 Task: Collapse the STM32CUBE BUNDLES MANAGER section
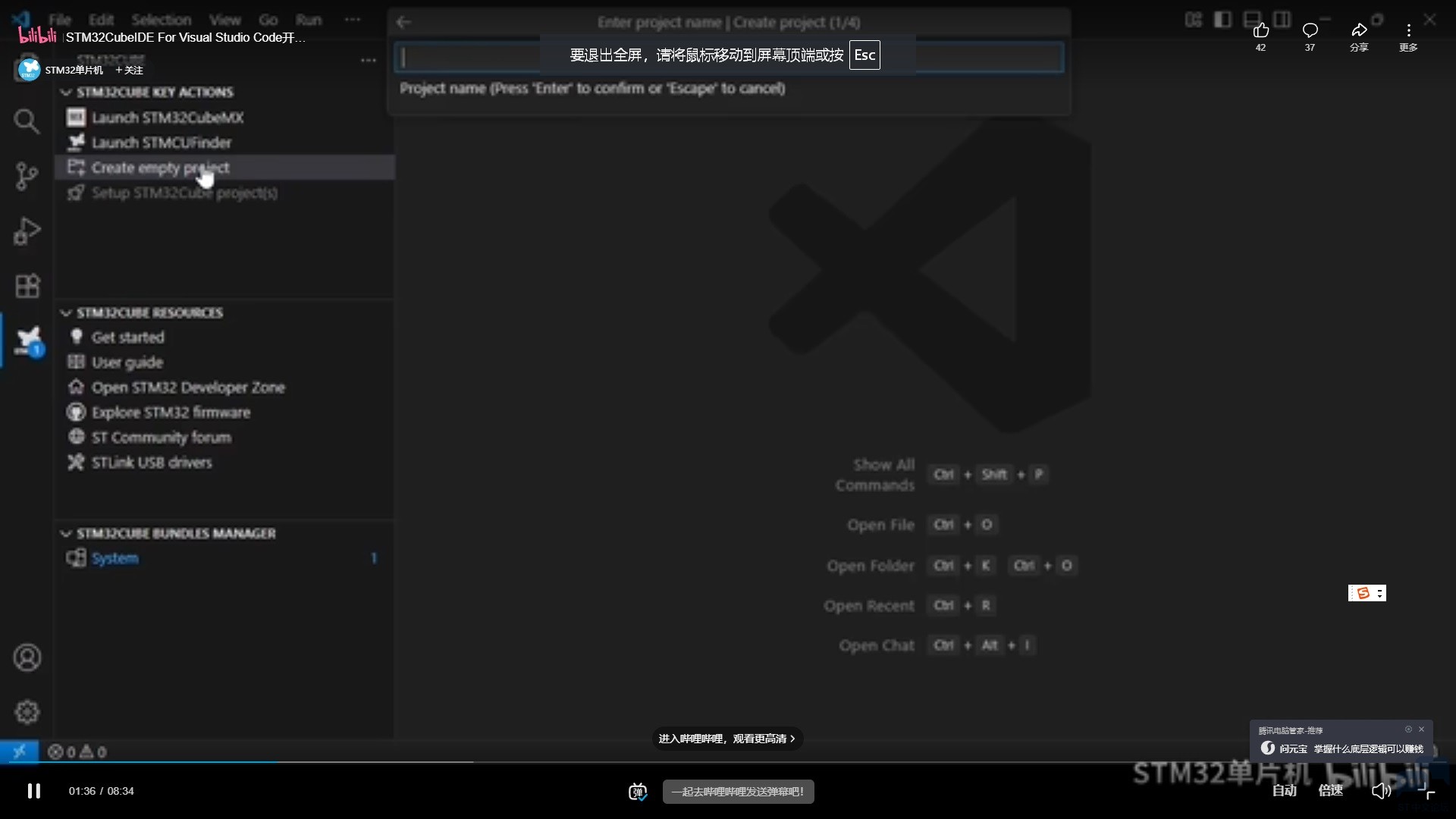pyautogui.click(x=66, y=534)
